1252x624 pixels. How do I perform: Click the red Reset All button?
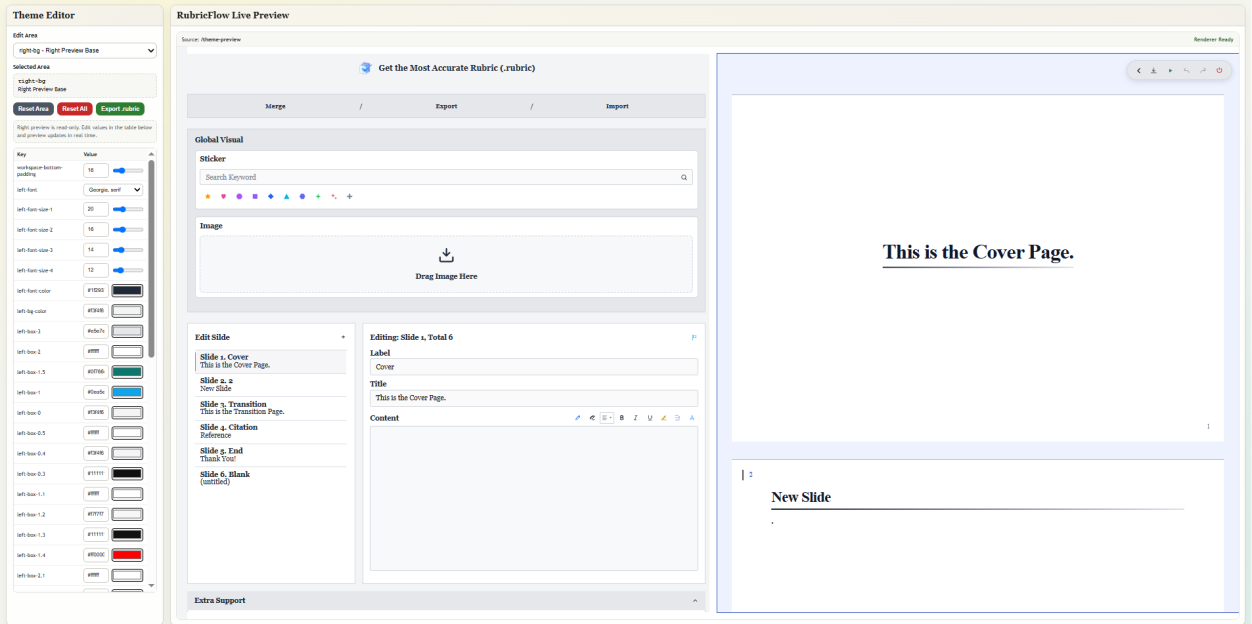tap(75, 108)
